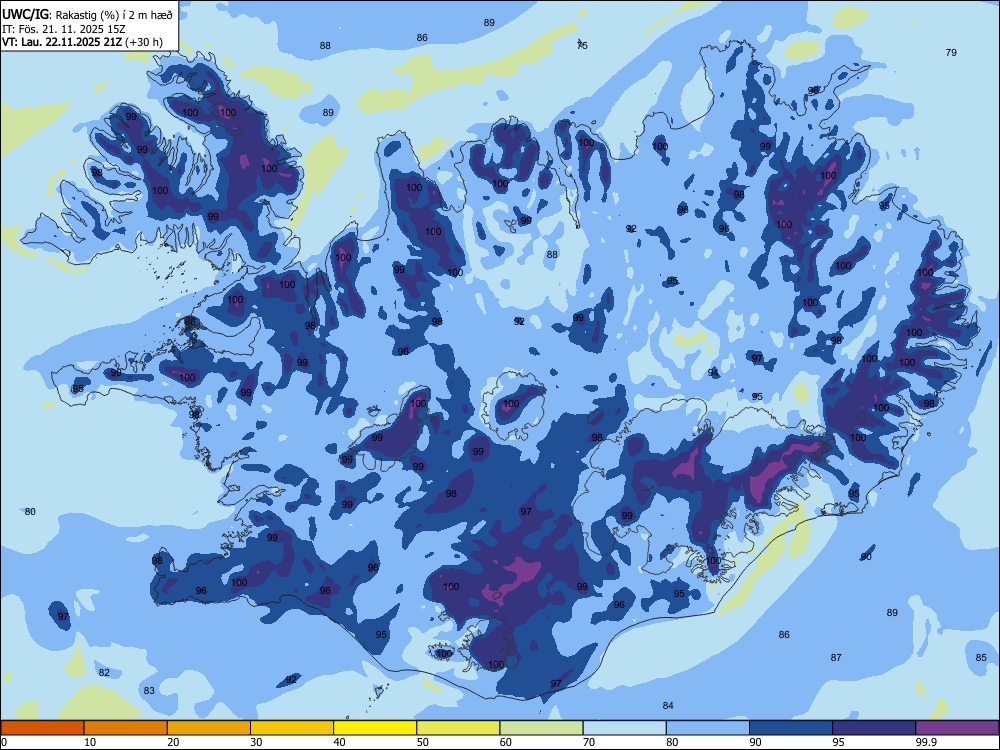Click the purple above-99.9 legend swatch
Image resolution: width=1000 pixels, height=750 pixels.
click(x=958, y=728)
